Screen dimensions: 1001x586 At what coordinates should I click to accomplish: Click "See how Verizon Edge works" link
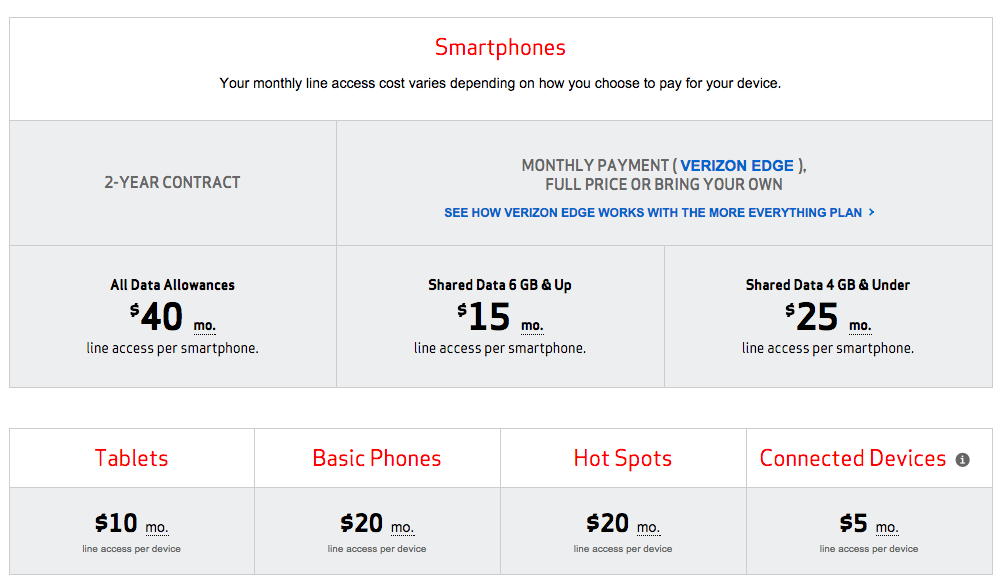pos(653,213)
